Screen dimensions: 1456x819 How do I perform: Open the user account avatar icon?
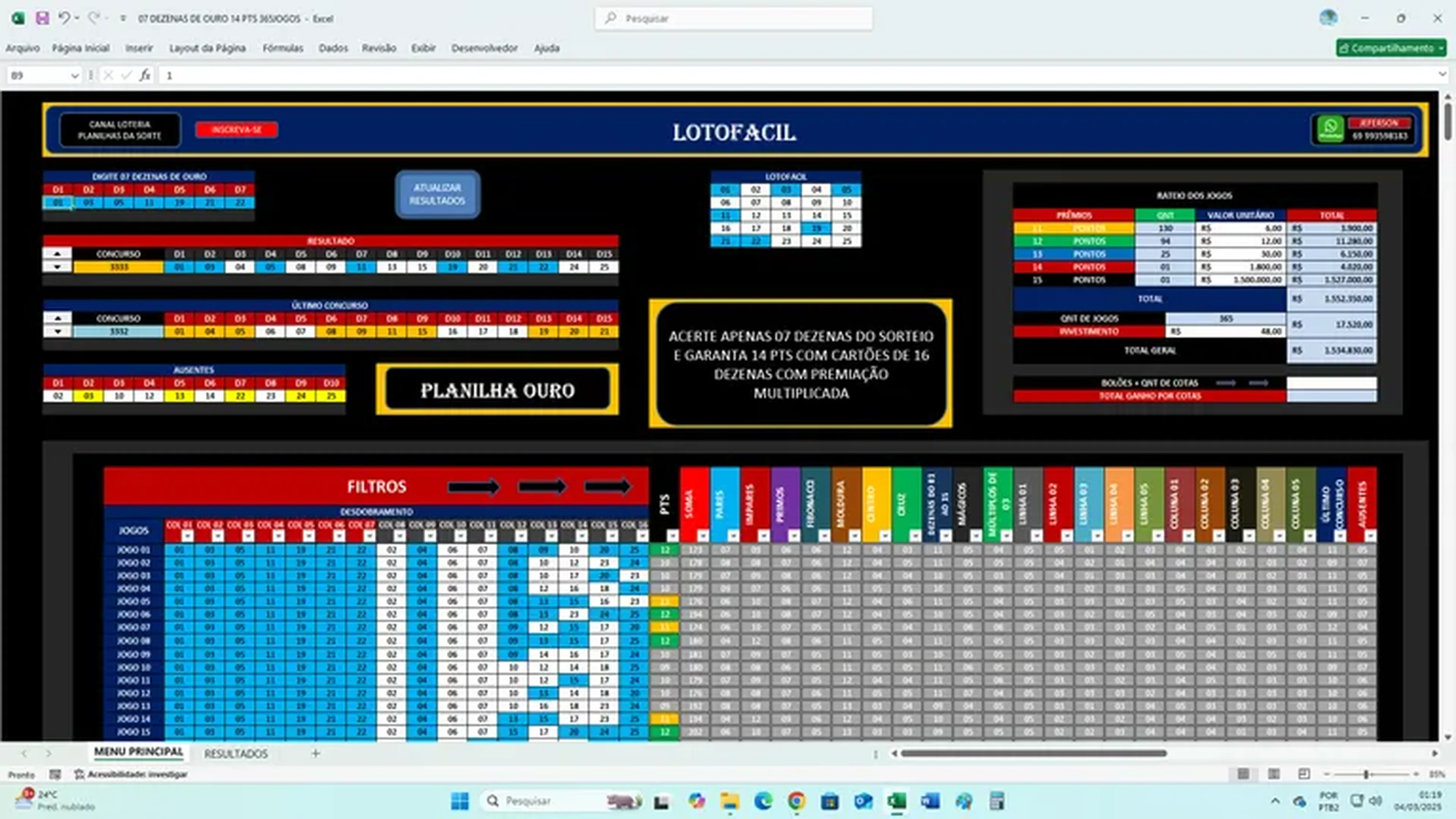tap(1328, 17)
